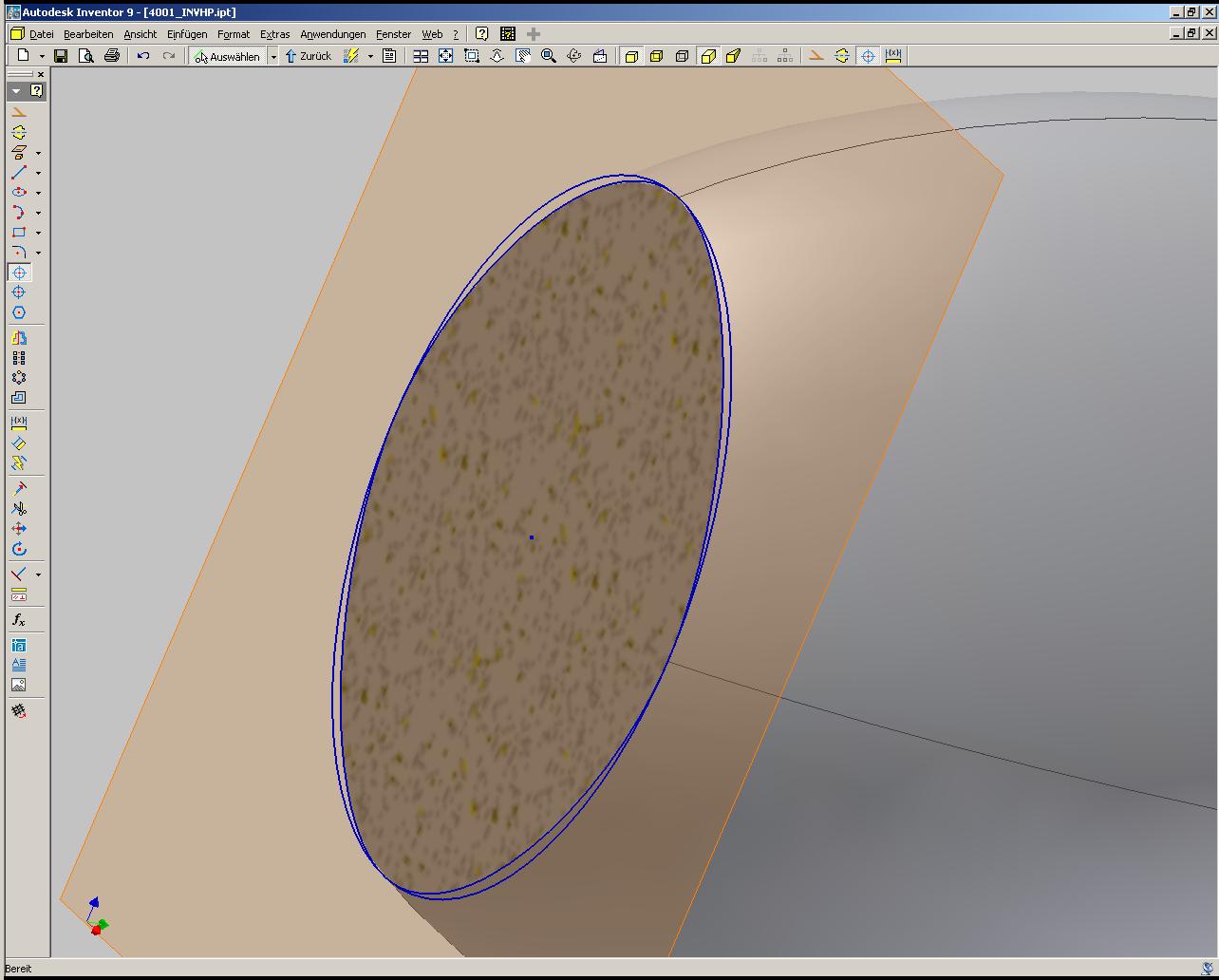
Task: Toggle the center point tool in top toolbar
Action: (868, 56)
